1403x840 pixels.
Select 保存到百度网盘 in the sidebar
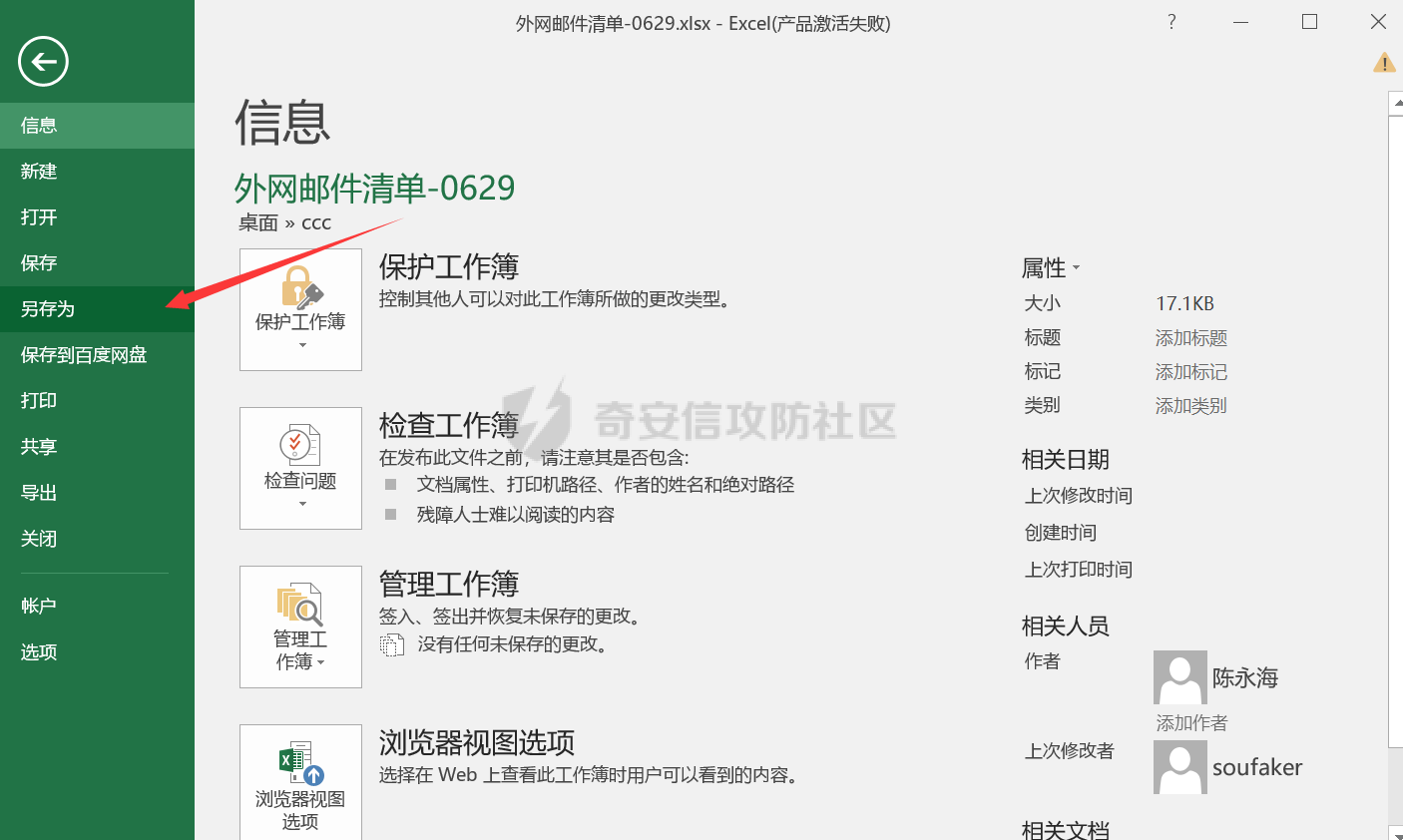coord(97,355)
